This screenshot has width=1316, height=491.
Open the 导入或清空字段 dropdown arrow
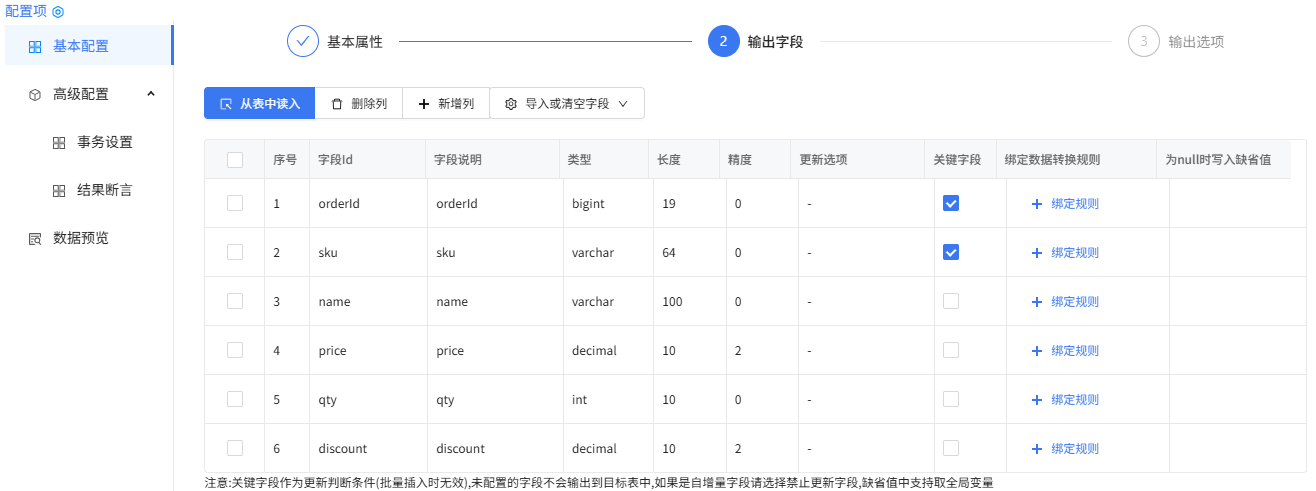(x=623, y=104)
